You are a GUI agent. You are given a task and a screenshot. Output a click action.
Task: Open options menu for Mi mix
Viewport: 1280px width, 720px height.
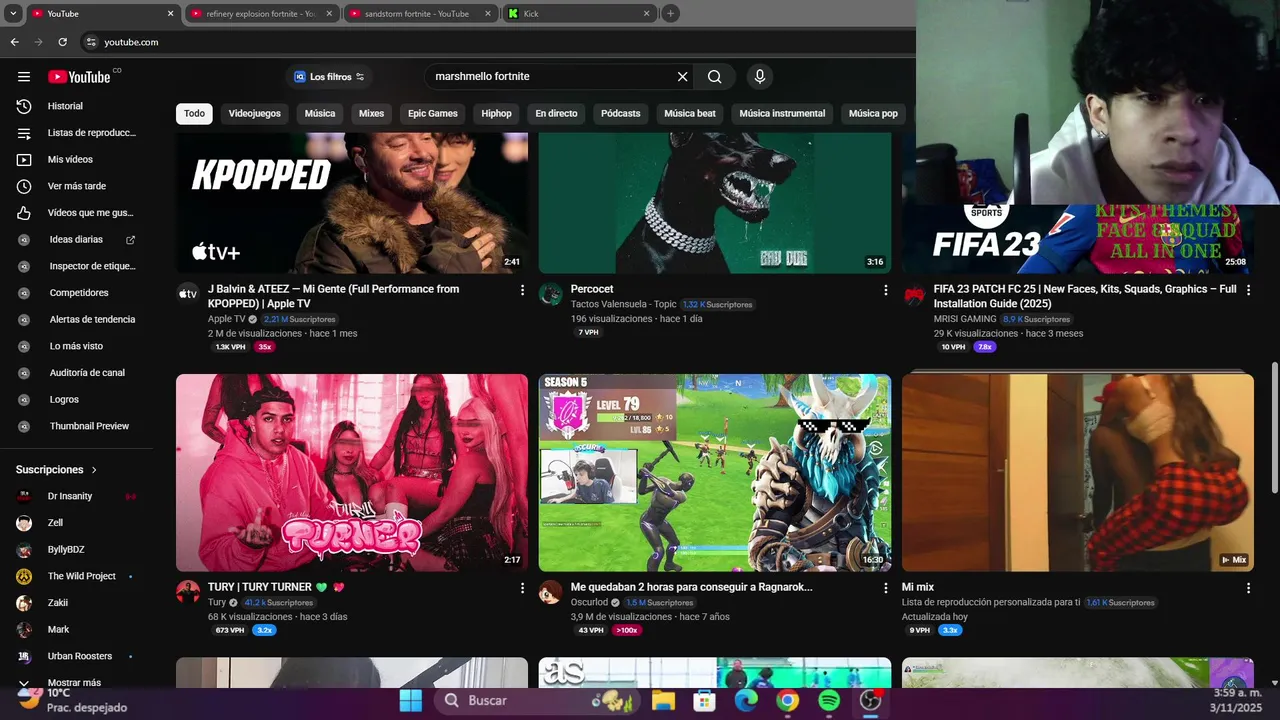point(1248,588)
